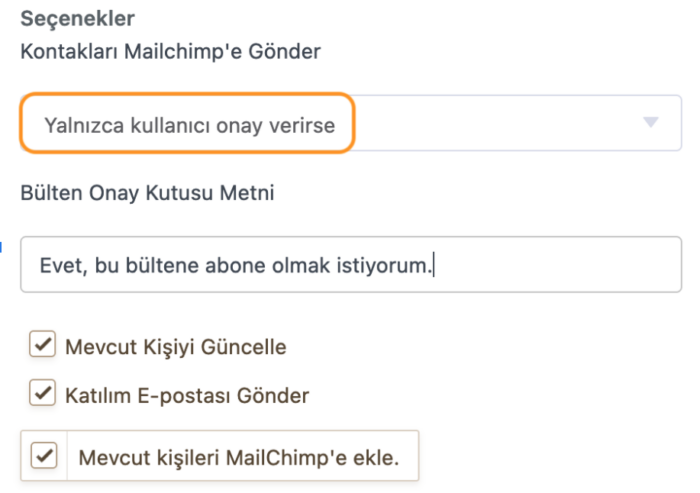Toggle the 'Katılım E-postası Gönder' checkbox

42,393
